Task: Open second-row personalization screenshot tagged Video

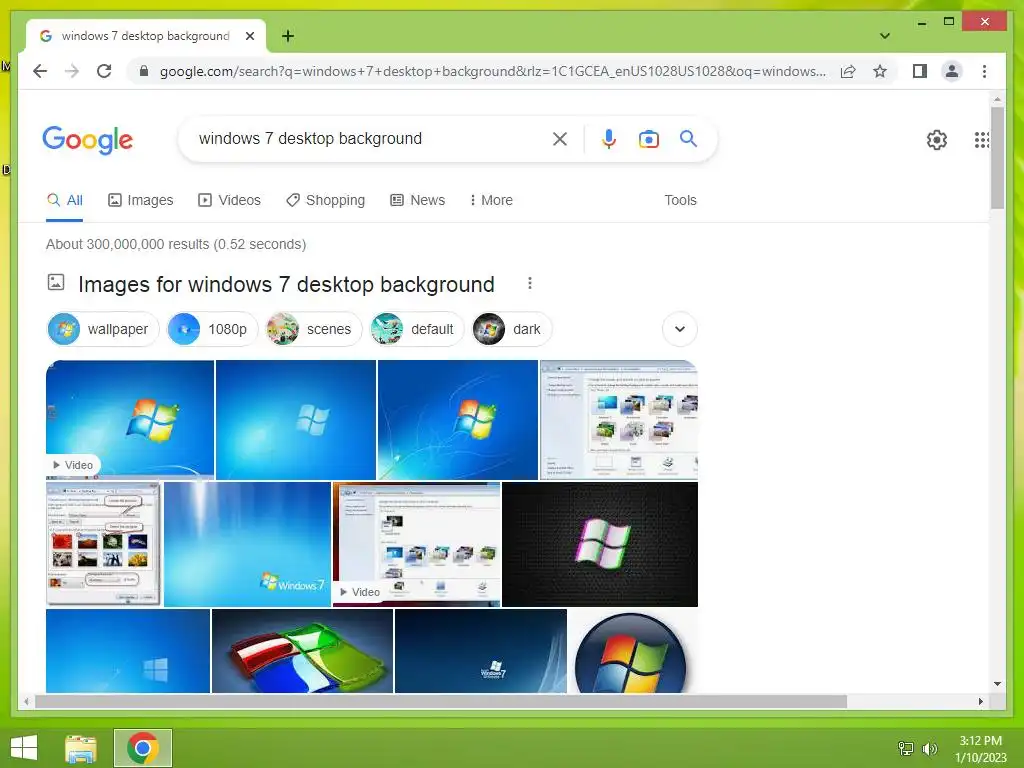Action: click(x=417, y=544)
